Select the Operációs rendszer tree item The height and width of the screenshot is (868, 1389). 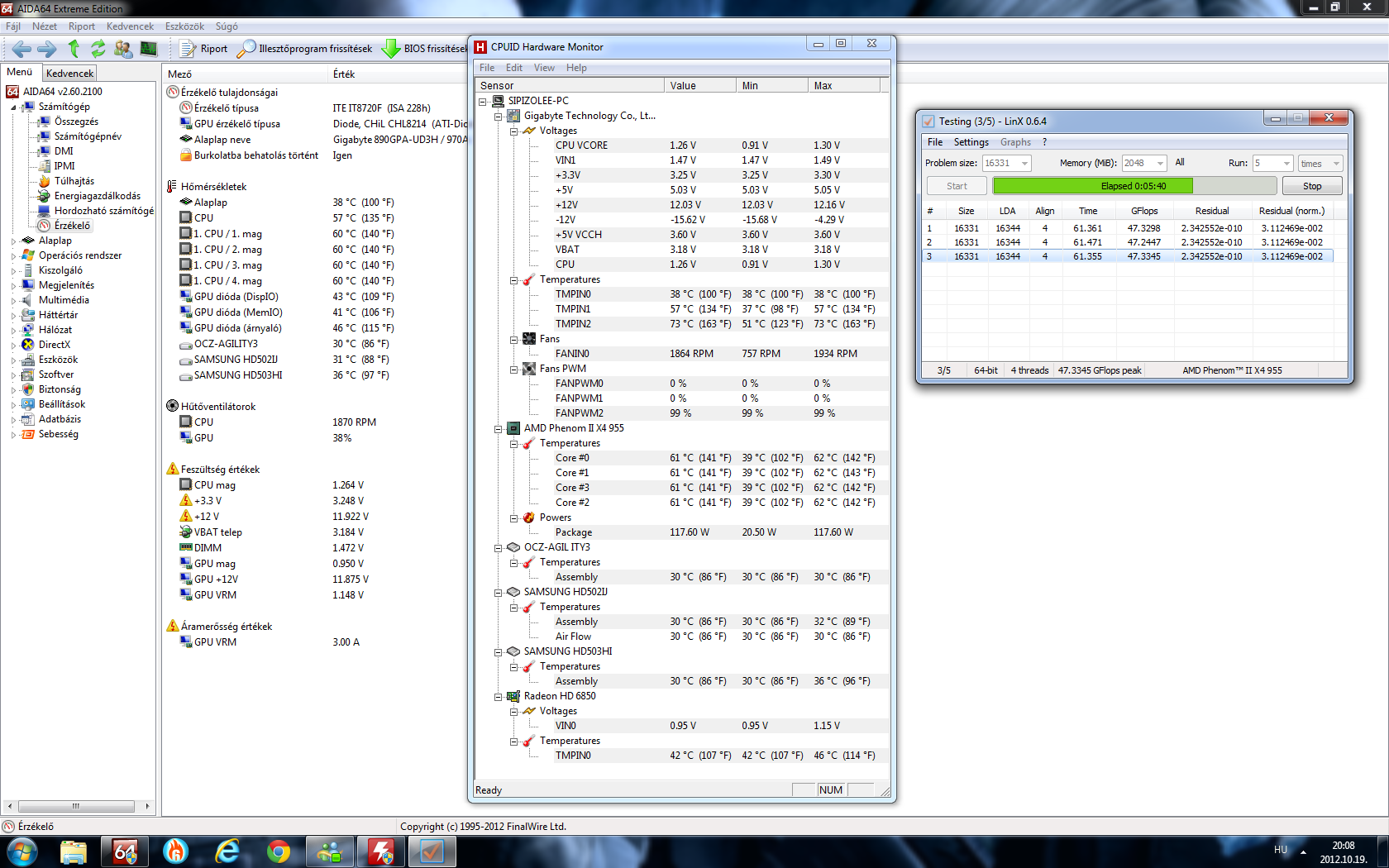click(80, 255)
